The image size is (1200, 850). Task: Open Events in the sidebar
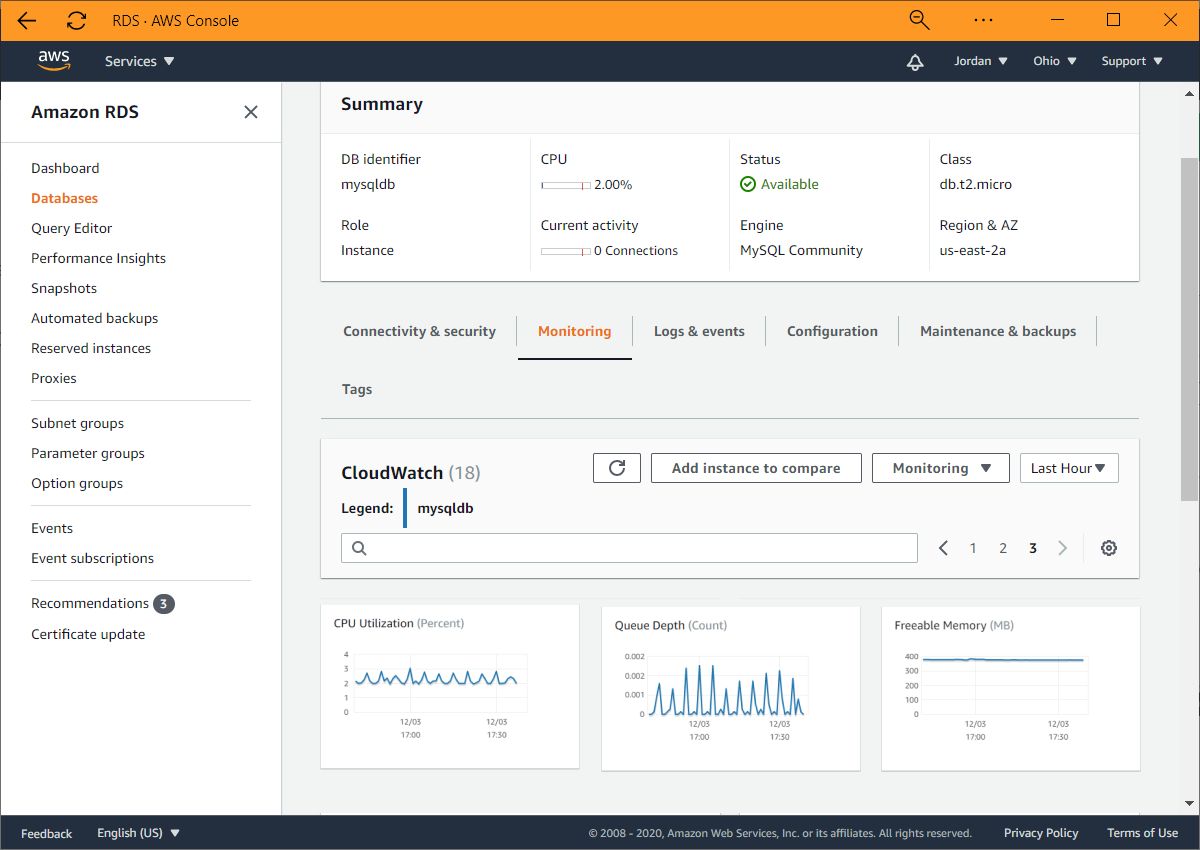(52, 528)
